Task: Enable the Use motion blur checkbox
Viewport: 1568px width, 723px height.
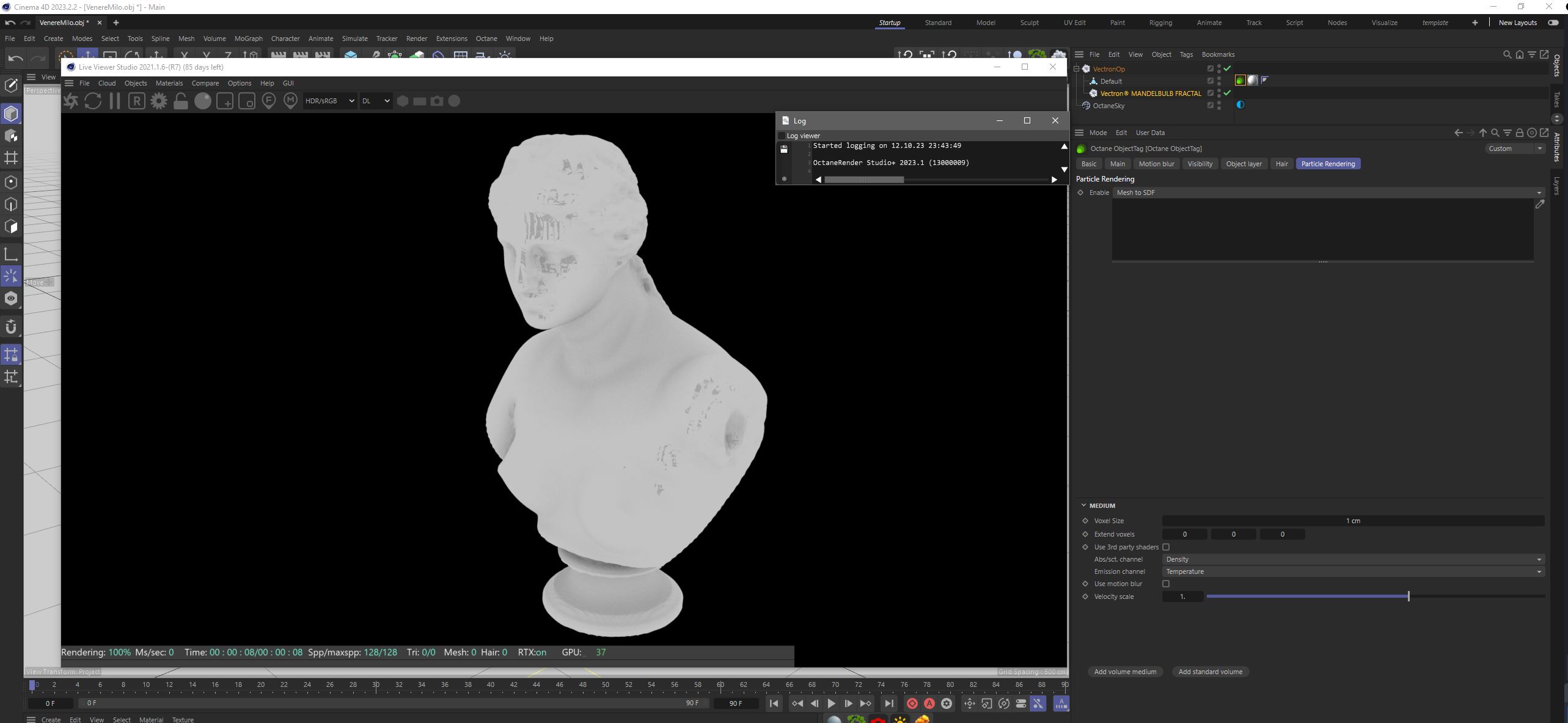Action: tap(1166, 584)
